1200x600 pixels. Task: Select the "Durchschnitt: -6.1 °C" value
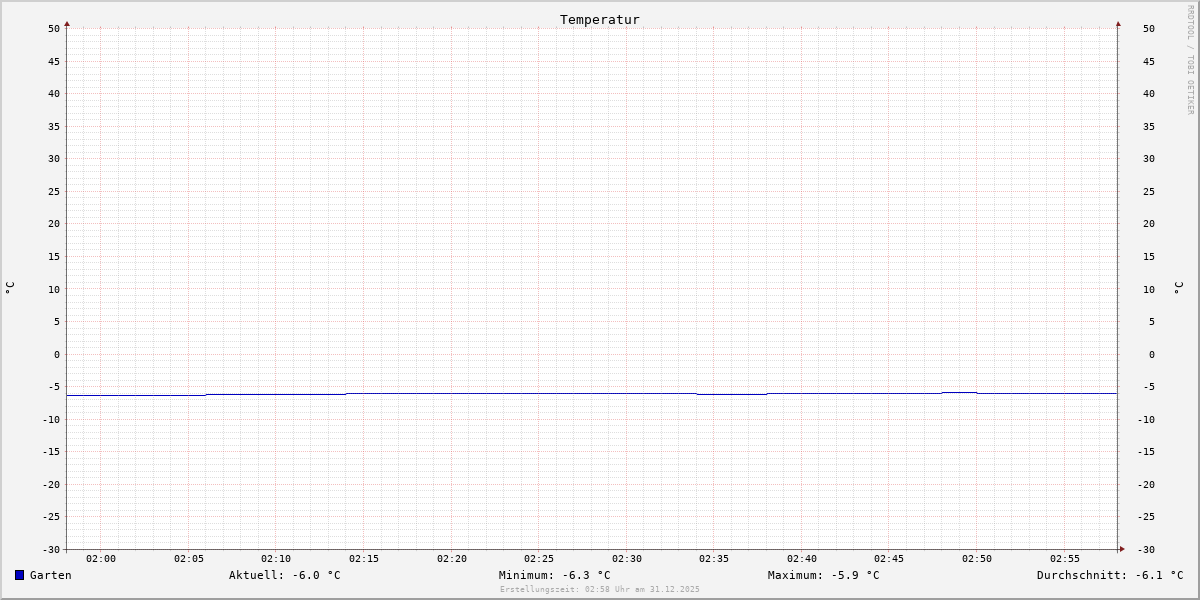1110,575
